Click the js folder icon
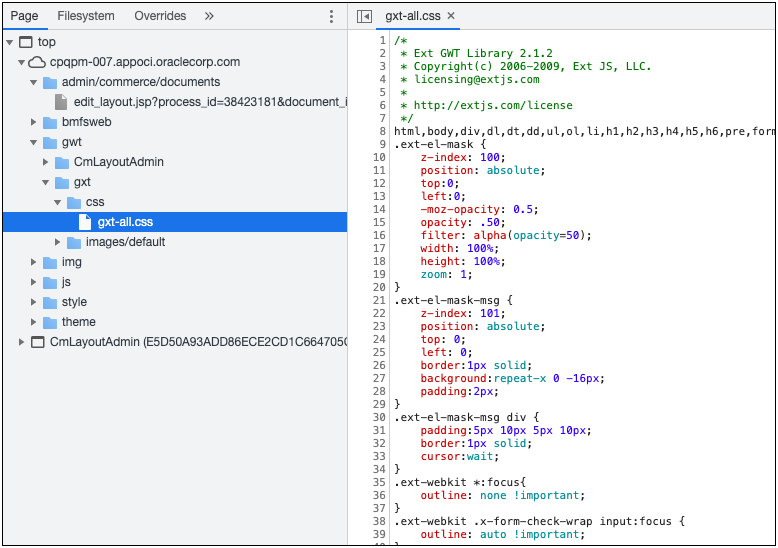 coord(50,282)
